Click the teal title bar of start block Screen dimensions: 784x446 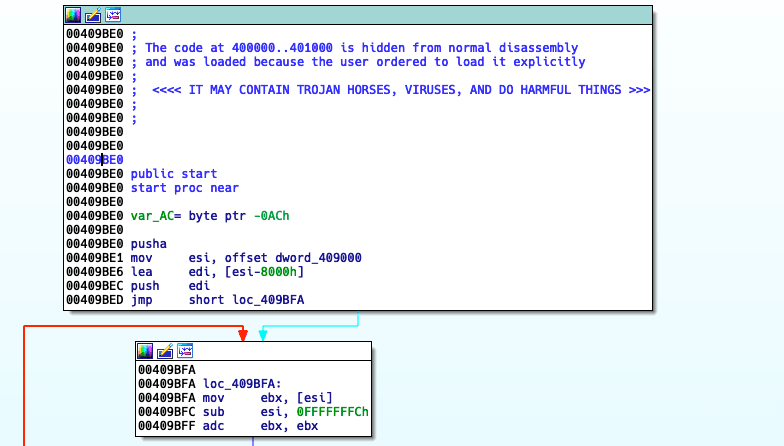click(x=358, y=15)
